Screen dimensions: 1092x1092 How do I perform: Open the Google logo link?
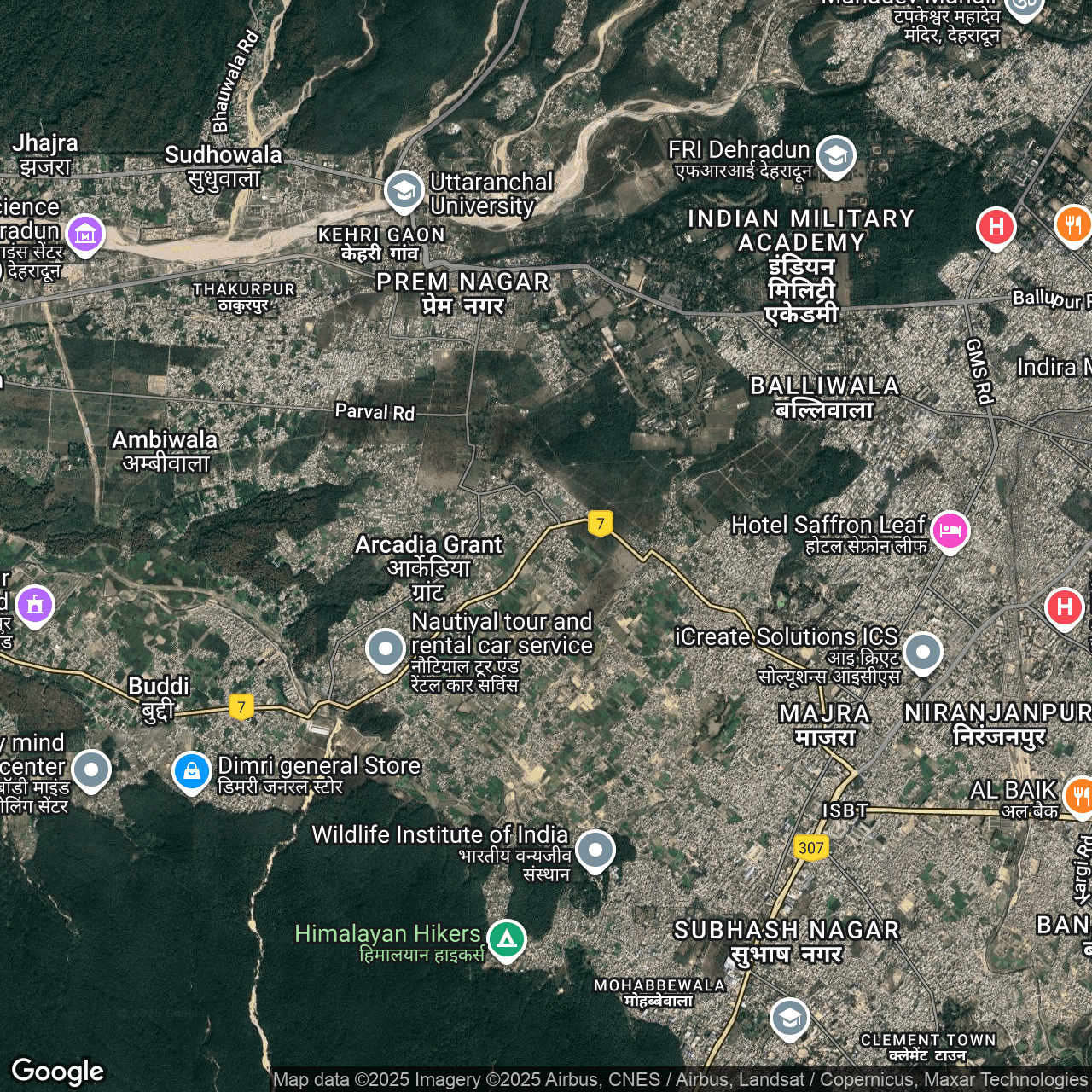pos(57,1071)
